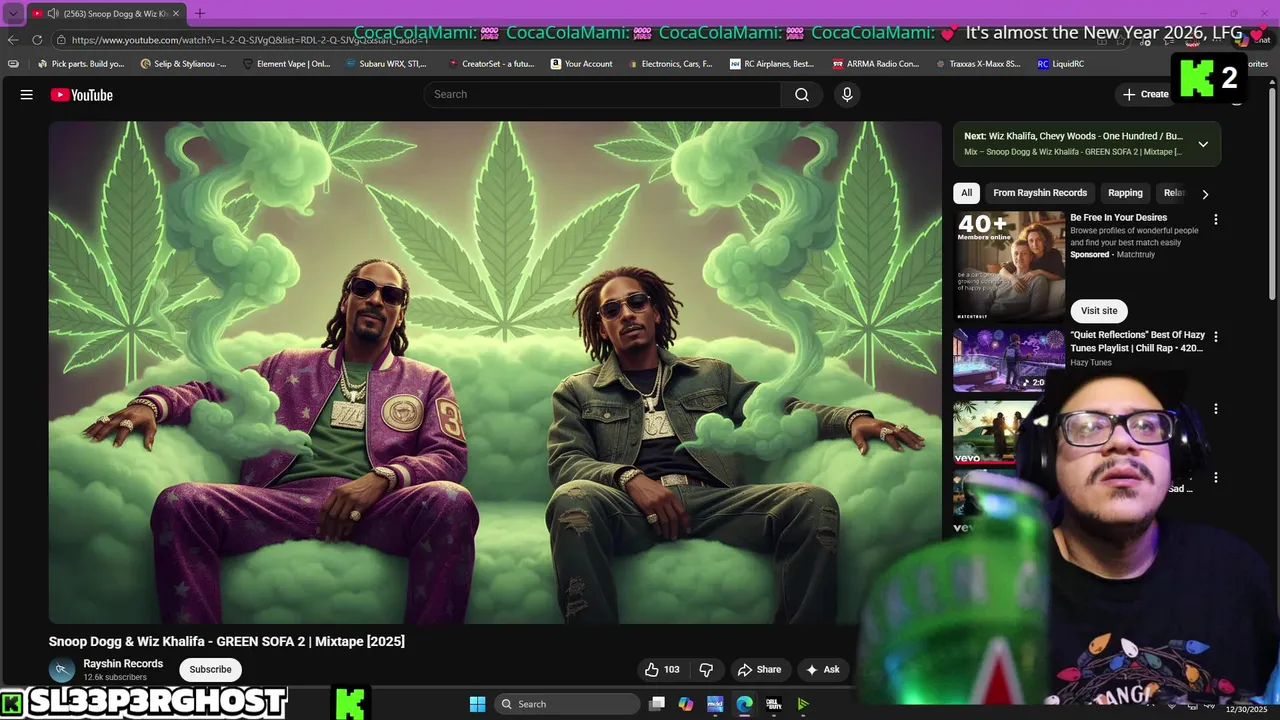1280x720 pixels.
Task: Click the Visit site ad button
Action: click(1099, 311)
